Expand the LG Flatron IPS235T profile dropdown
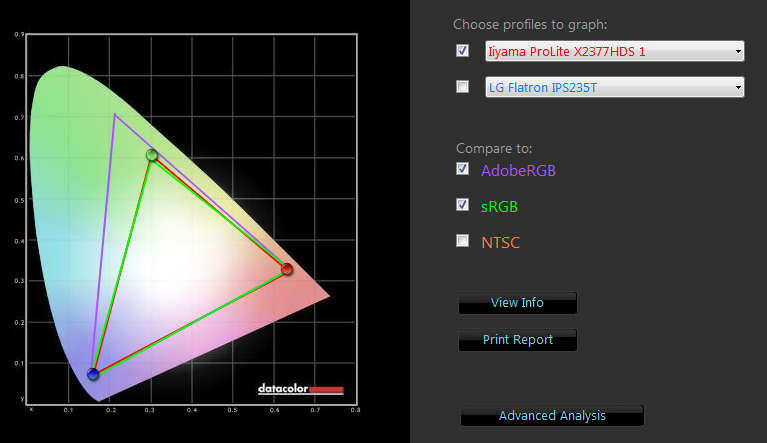 [614, 88]
